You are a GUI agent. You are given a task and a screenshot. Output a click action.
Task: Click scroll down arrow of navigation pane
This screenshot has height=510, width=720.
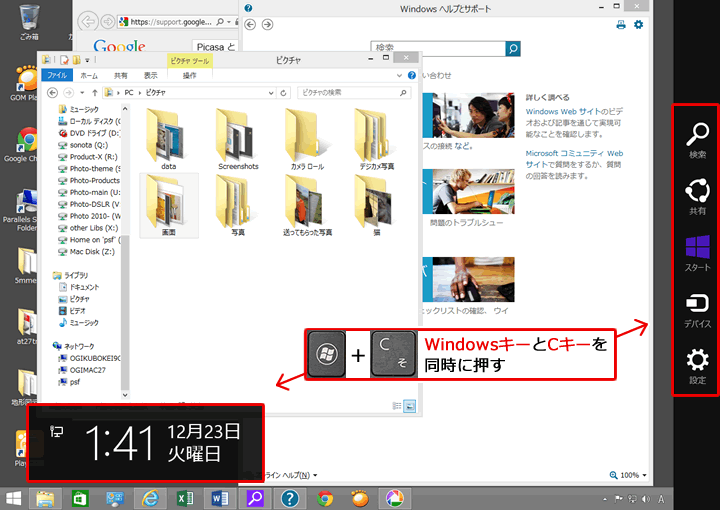[x=125, y=394]
